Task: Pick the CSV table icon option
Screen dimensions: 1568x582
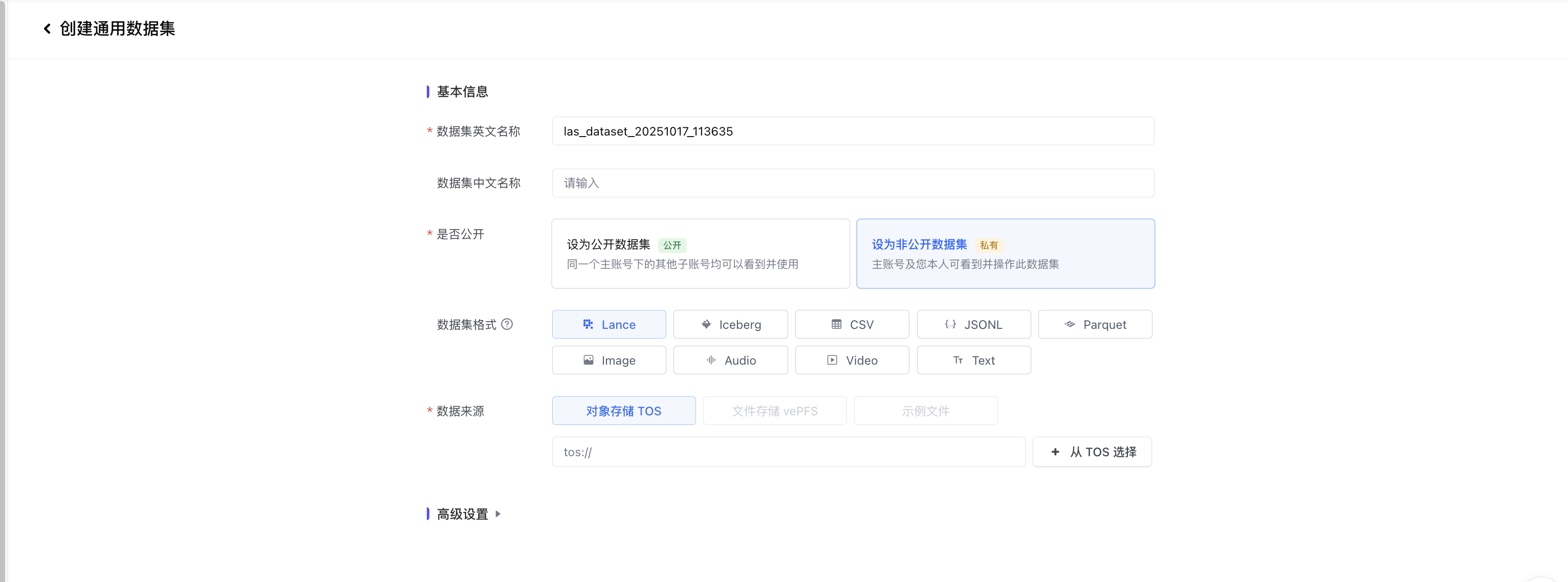Action: point(836,324)
